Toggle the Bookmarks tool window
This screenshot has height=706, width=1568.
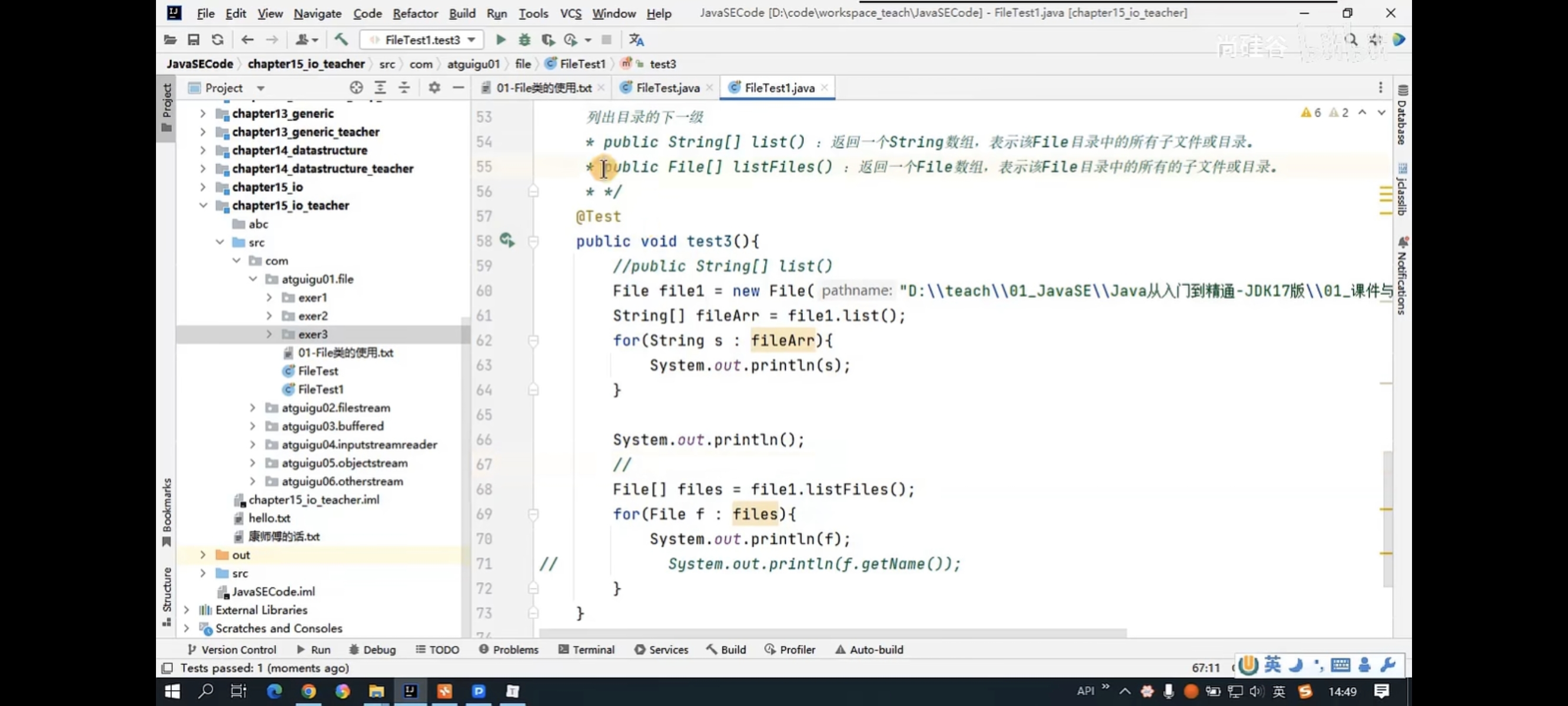tap(167, 511)
